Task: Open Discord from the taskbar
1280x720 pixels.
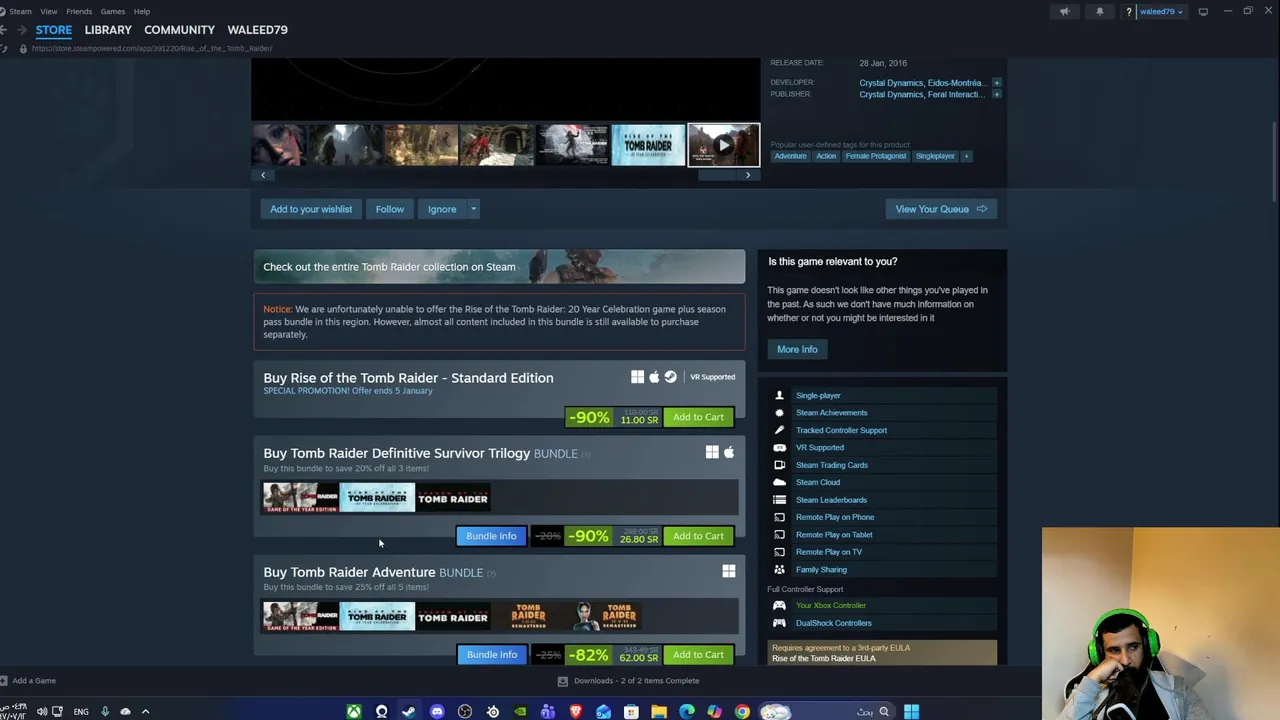Action: 437,712
